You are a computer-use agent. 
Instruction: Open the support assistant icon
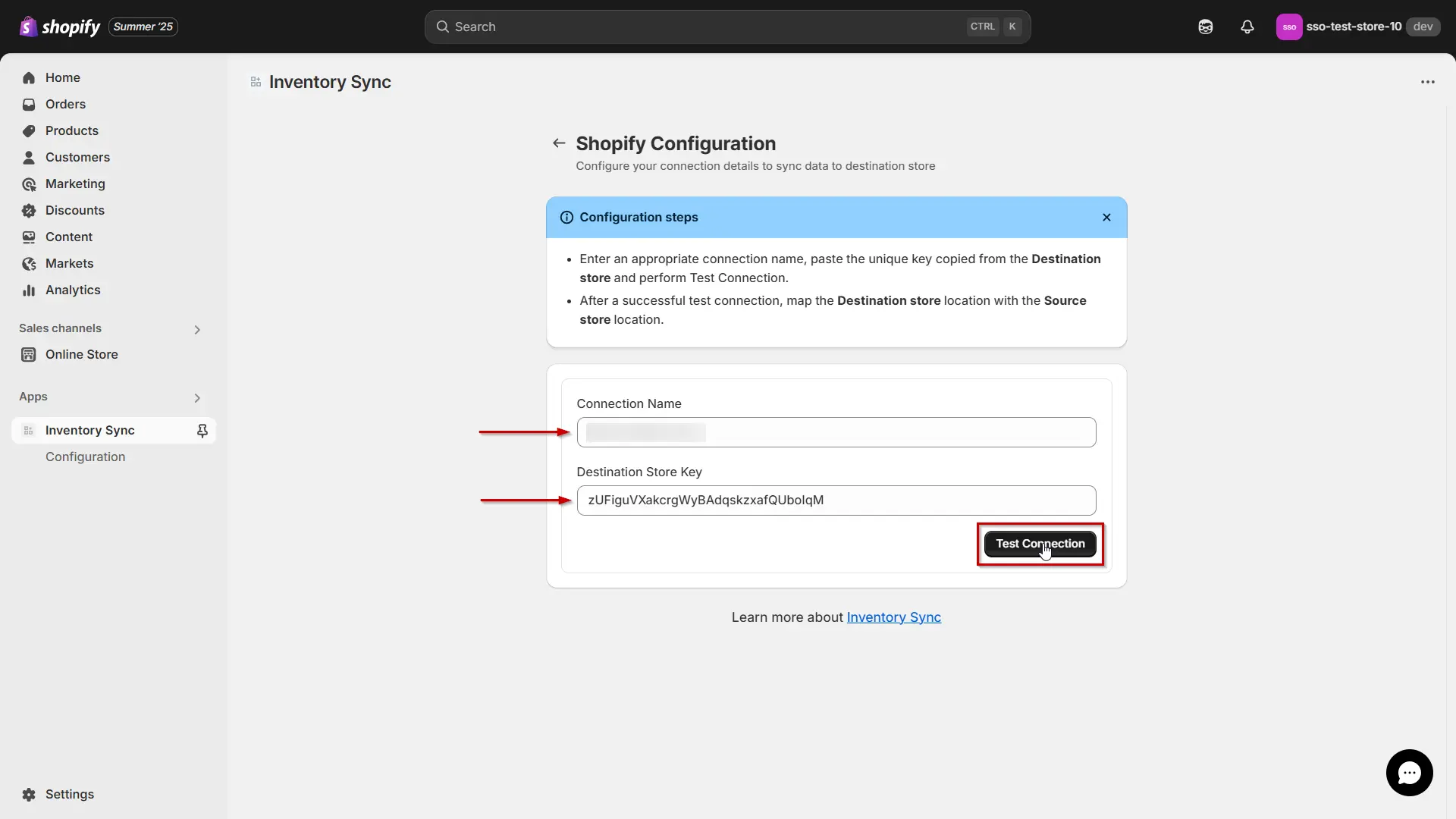tap(1205, 27)
